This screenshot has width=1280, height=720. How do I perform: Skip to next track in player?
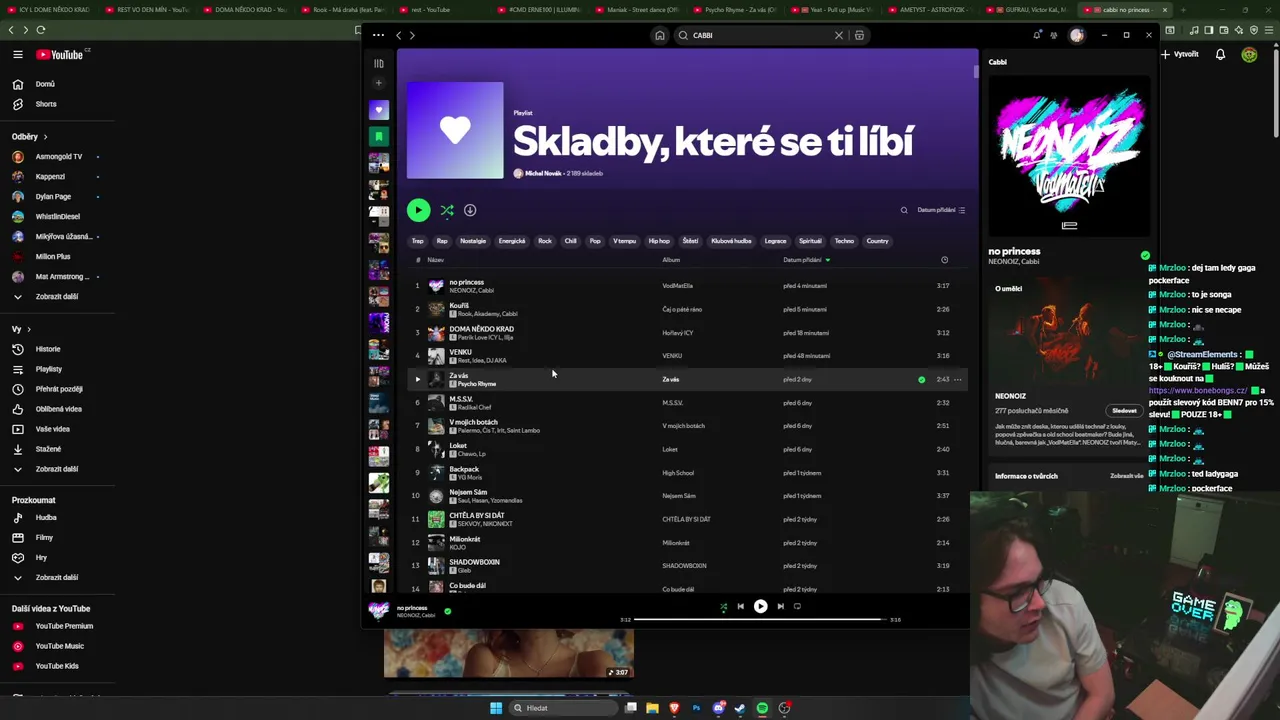[780, 606]
